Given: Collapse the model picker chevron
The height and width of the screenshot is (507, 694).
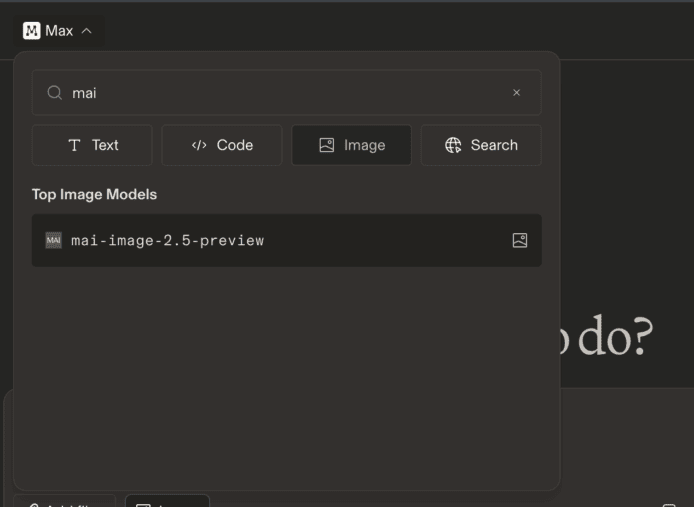Looking at the screenshot, I should click(87, 31).
